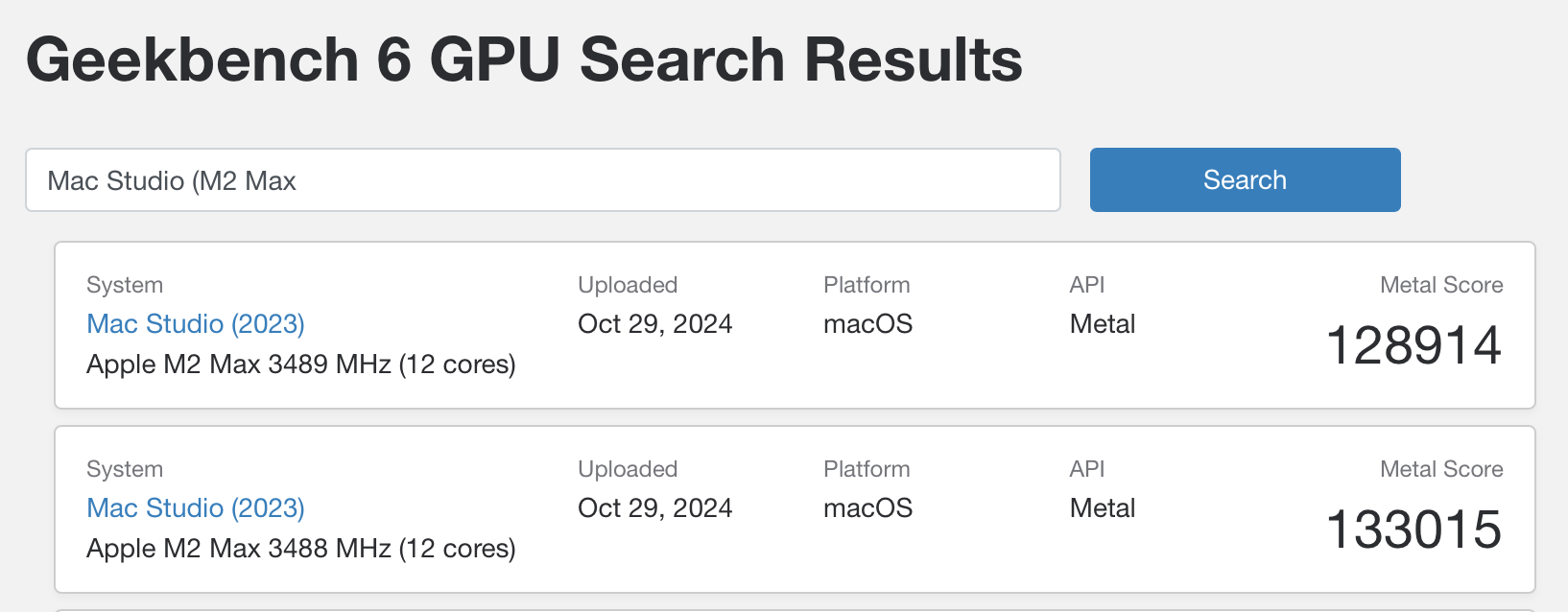Image resolution: width=1568 pixels, height=612 pixels.
Task: Click the Search button
Action: click(x=1244, y=179)
